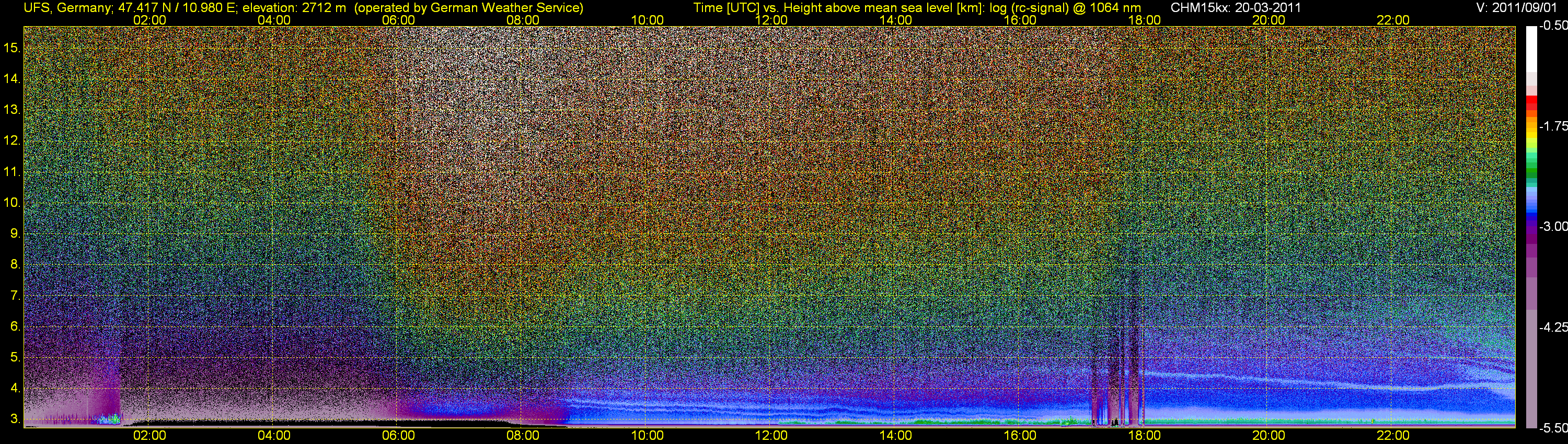Viewport: 1568px width, 444px height.
Task: Click the "5." km height axis label
Action: 15,358
